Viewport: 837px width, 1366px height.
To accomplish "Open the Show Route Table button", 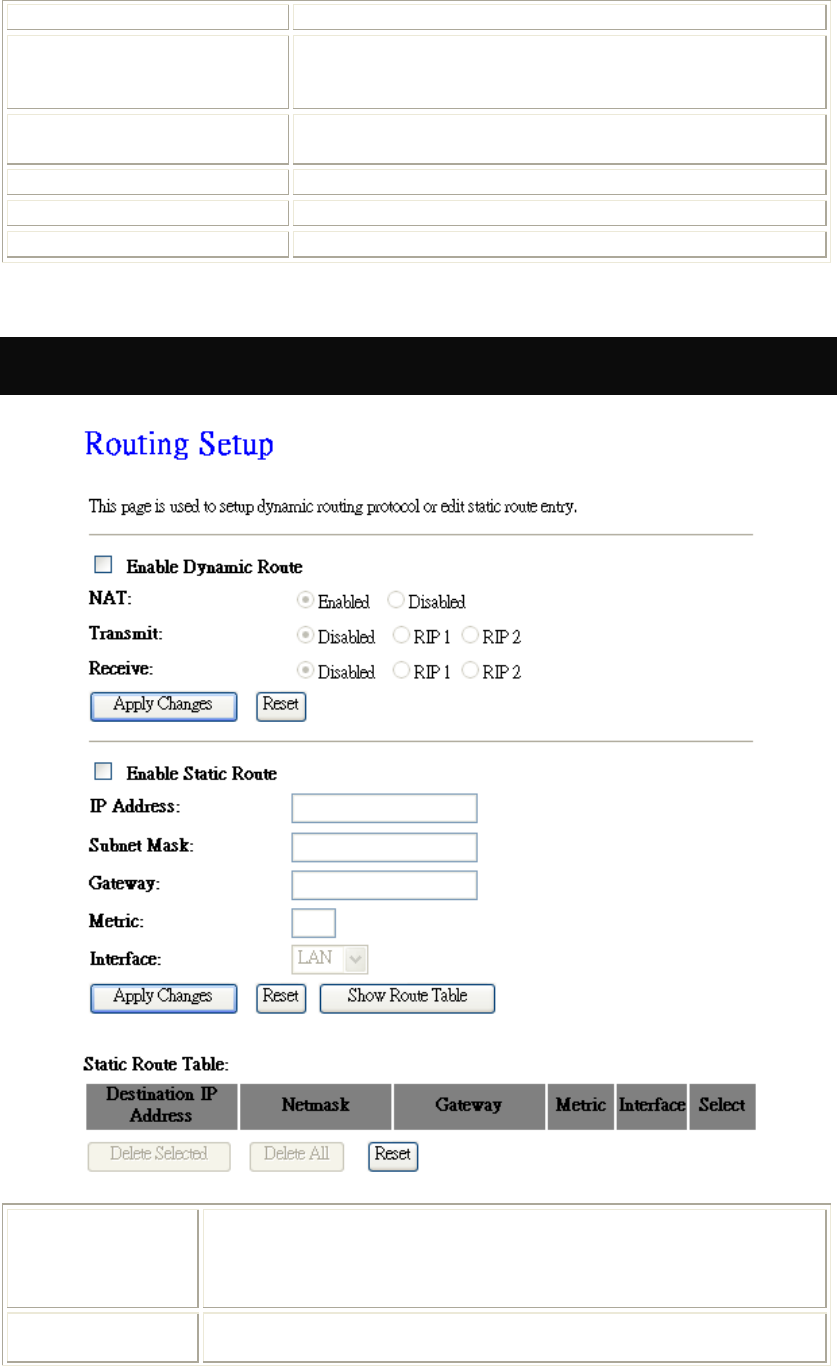I will [x=407, y=997].
